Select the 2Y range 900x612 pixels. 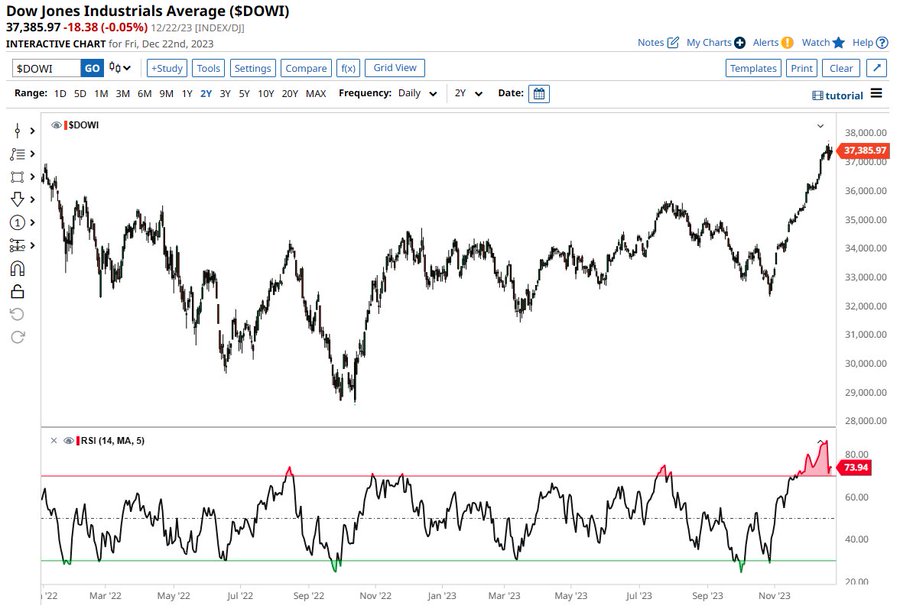pyautogui.click(x=205, y=94)
